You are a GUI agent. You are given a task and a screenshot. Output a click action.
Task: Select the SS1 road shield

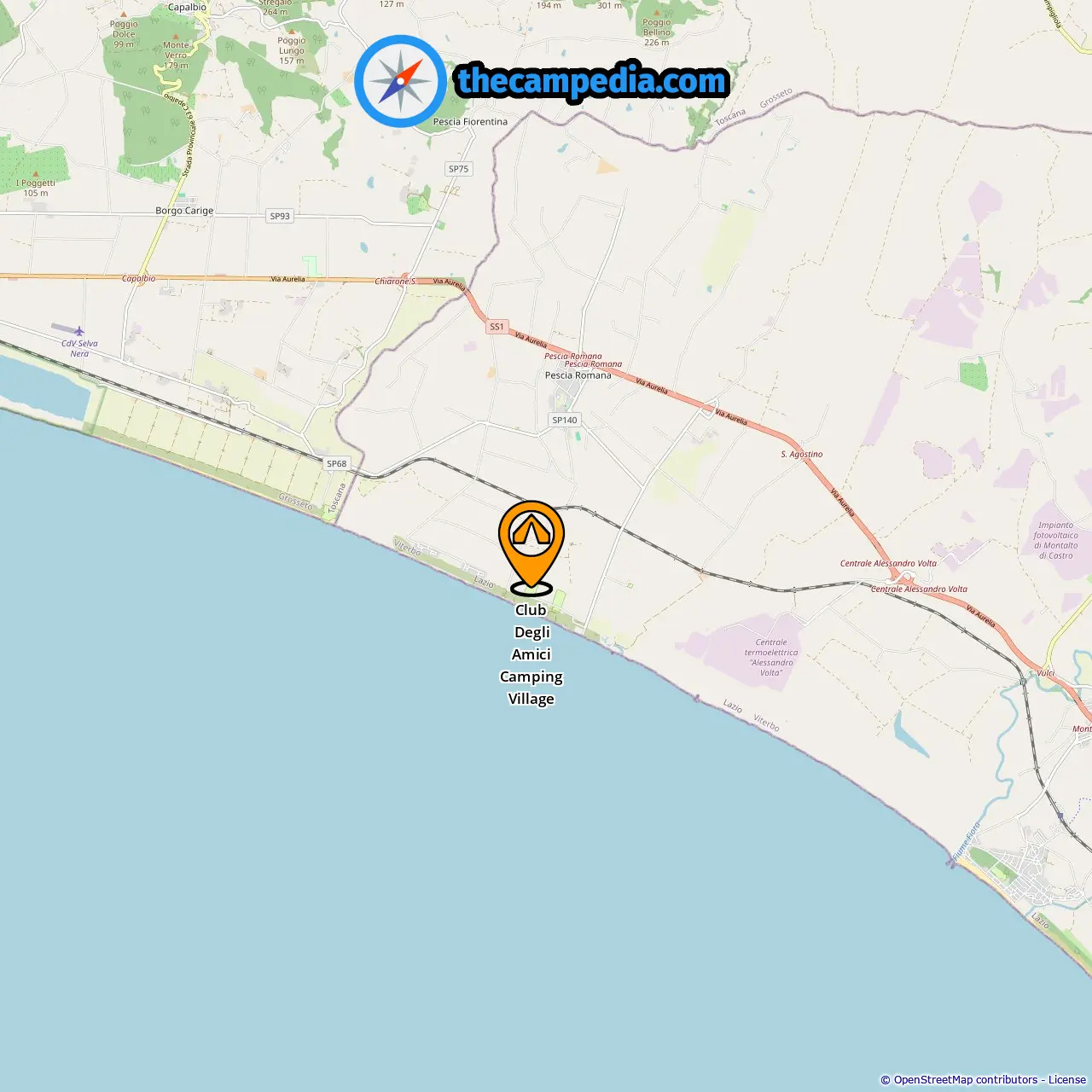tap(497, 327)
